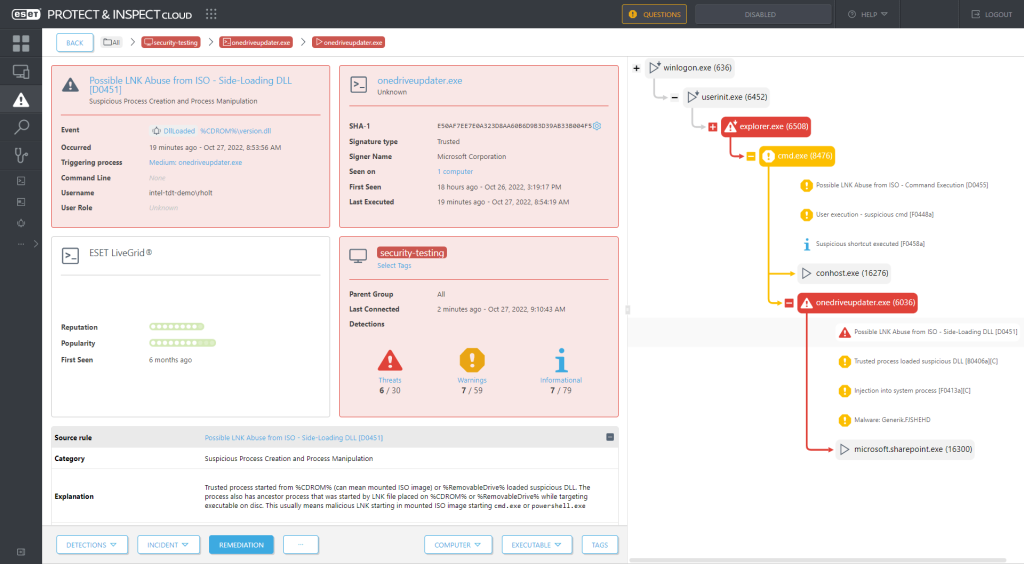Click the stethoscope icon in sidebar
The height and width of the screenshot is (564, 1024).
coord(21,155)
